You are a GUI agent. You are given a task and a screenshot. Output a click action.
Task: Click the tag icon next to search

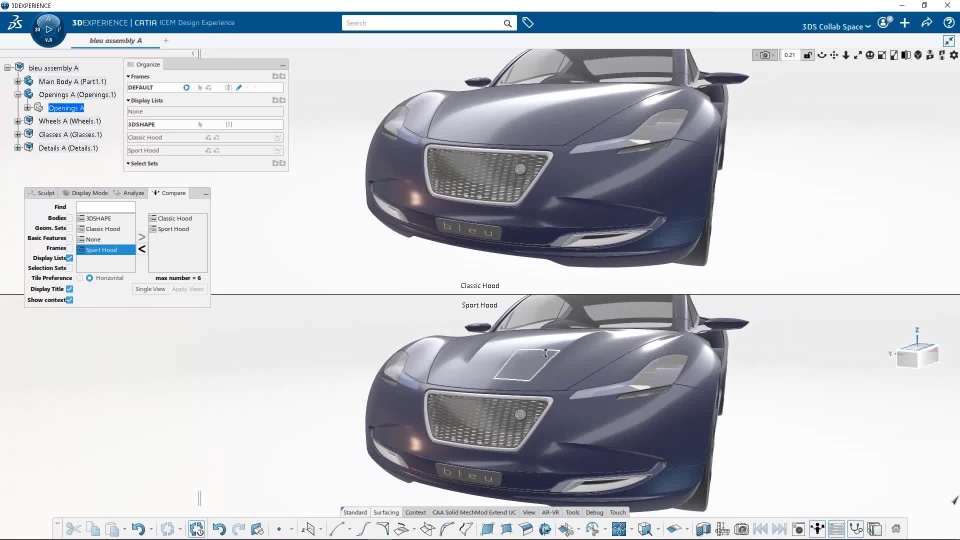click(528, 23)
